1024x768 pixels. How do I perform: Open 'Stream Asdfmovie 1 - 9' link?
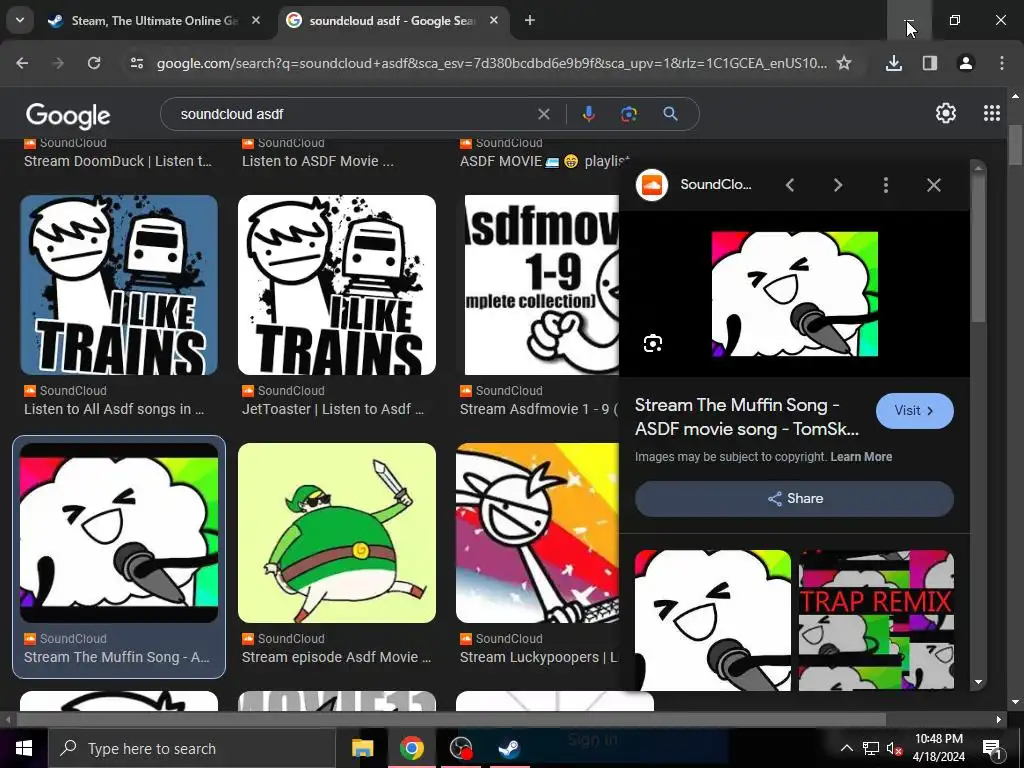(x=539, y=409)
